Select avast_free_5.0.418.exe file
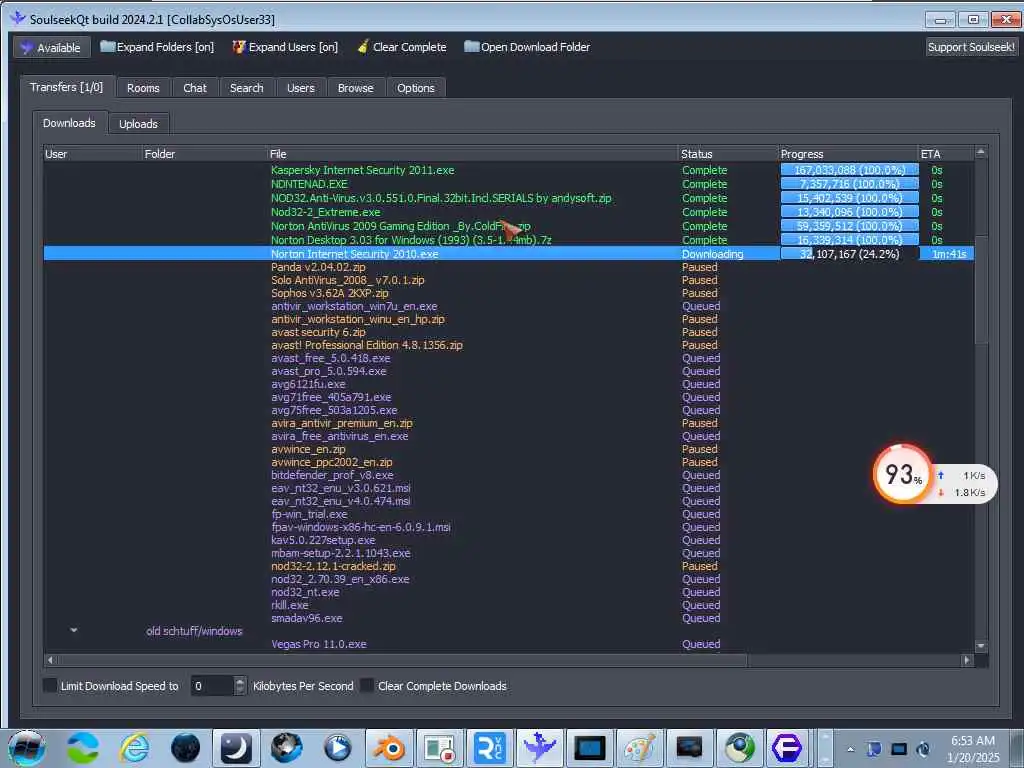This screenshot has width=1024, height=768. click(330, 359)
